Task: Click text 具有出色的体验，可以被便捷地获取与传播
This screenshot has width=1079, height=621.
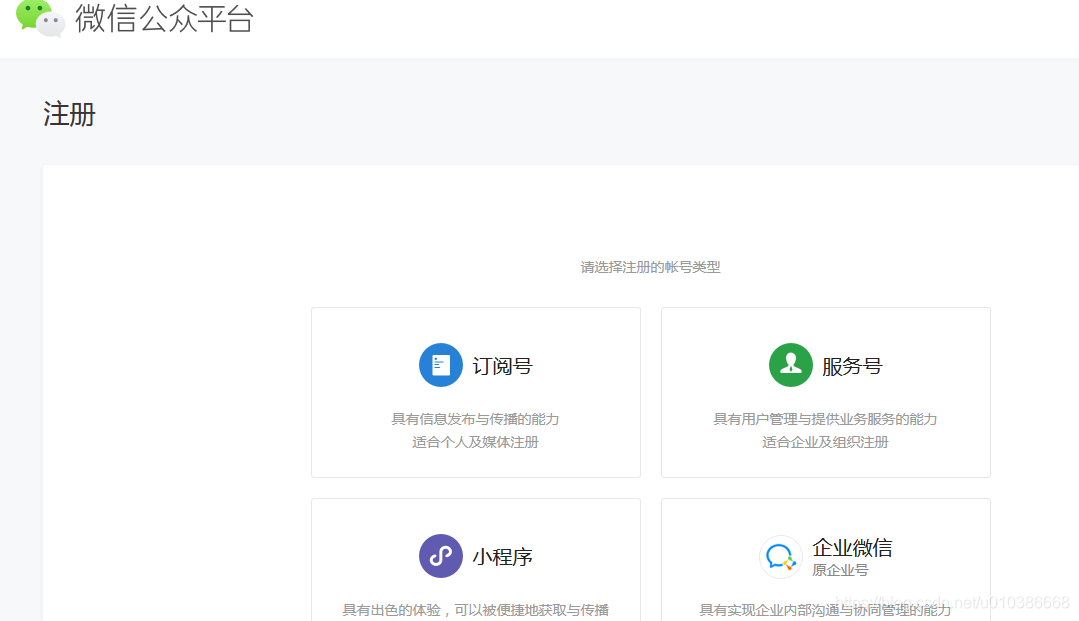Action: 476,609
